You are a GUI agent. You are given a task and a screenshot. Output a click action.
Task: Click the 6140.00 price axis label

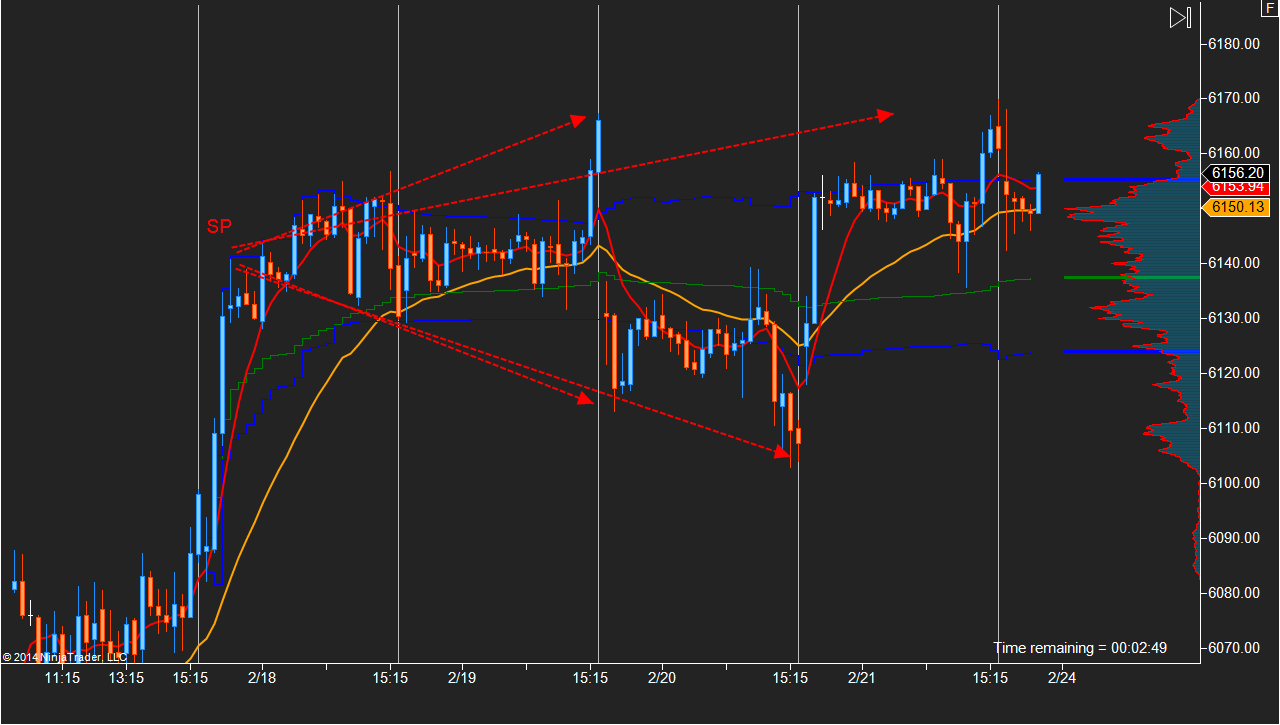(1233, 264)
